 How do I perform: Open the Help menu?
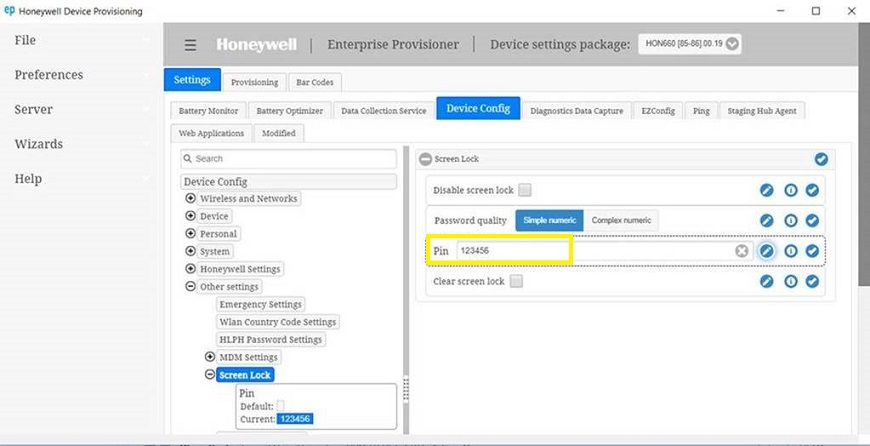[x=28, y=179]
